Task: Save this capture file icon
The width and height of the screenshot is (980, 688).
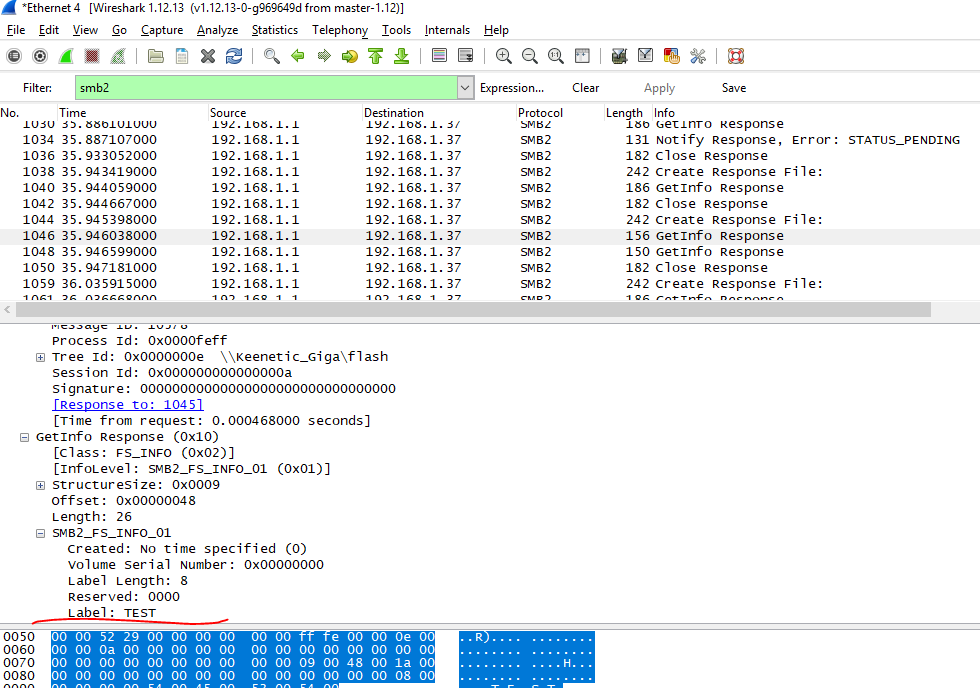Action: pos(182,56)
